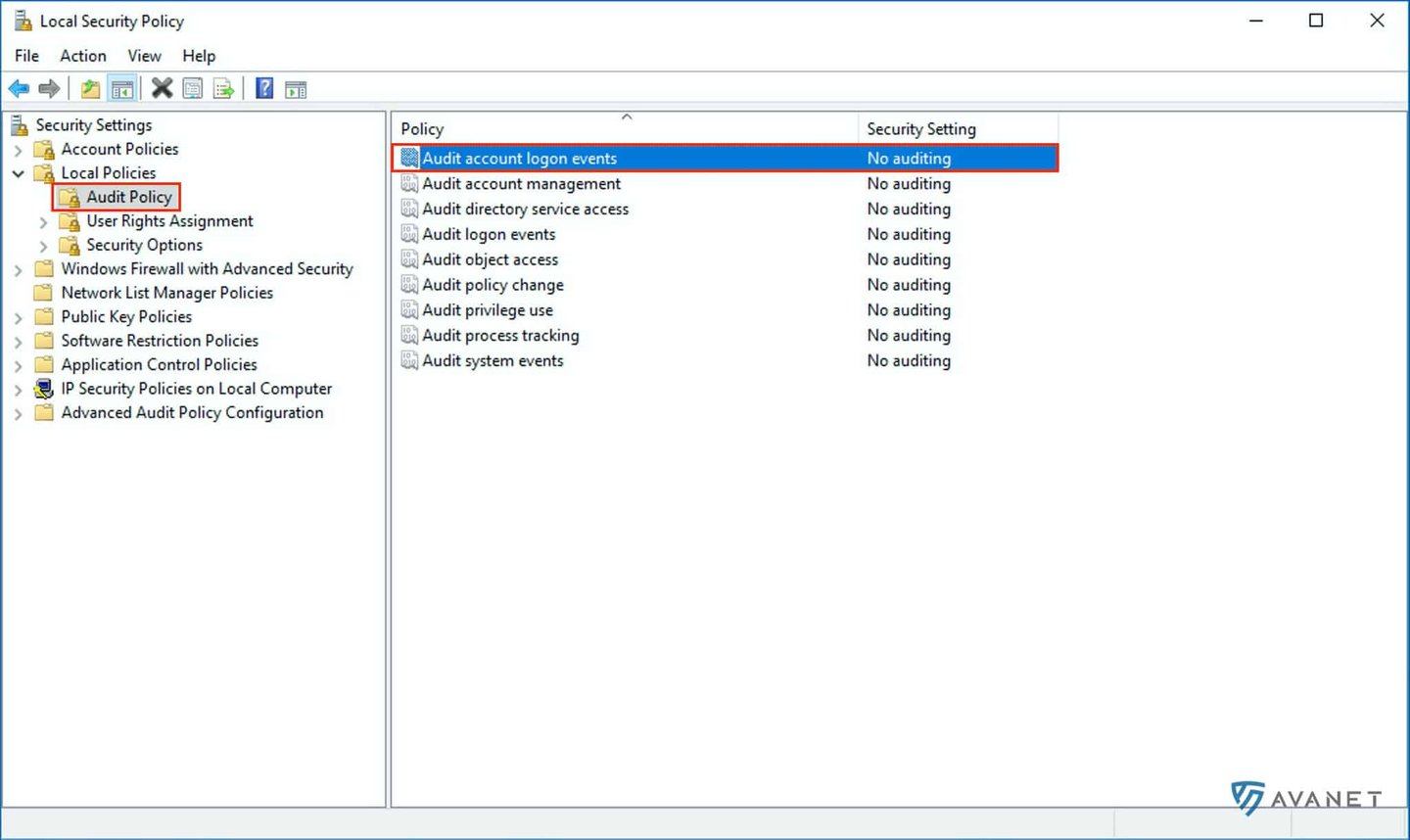Click the Audit logon events policy icon

coord(409,234)
